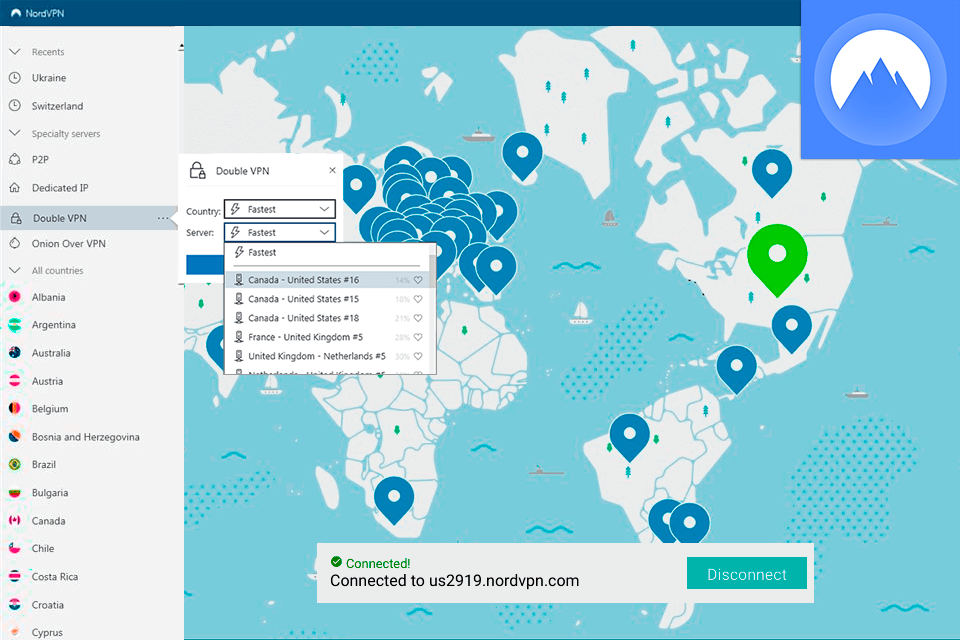Click the Double VPN lock icon in sidebar

pos(17,218)
